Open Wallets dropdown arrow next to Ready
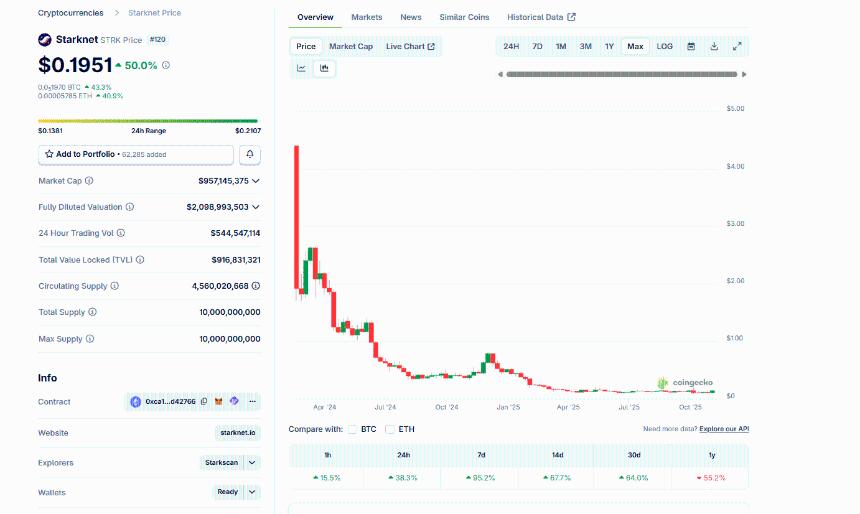The width and height of the screenshot is (860, 514). (252, 492)
